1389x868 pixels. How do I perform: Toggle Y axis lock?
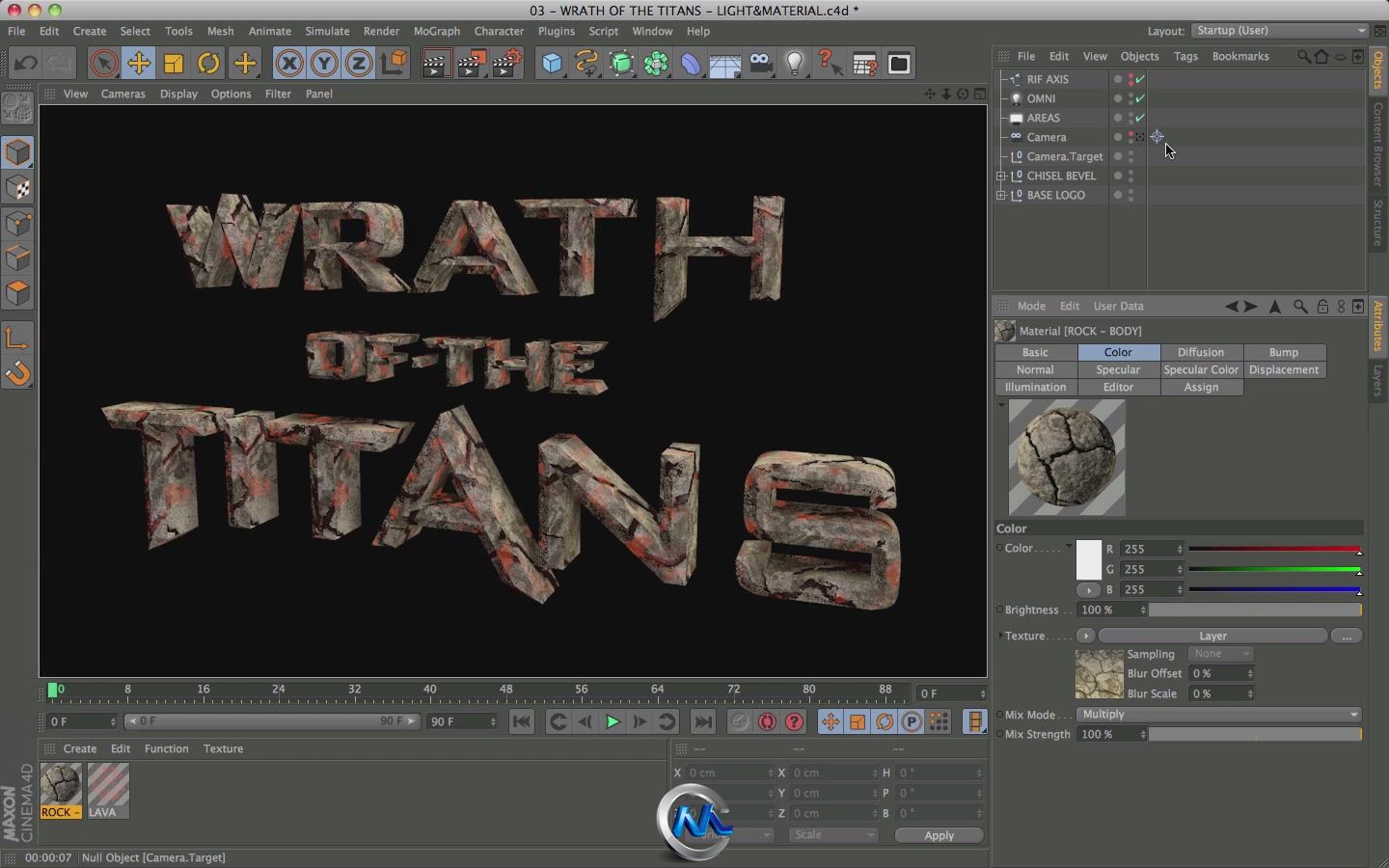tap(324, 64)
